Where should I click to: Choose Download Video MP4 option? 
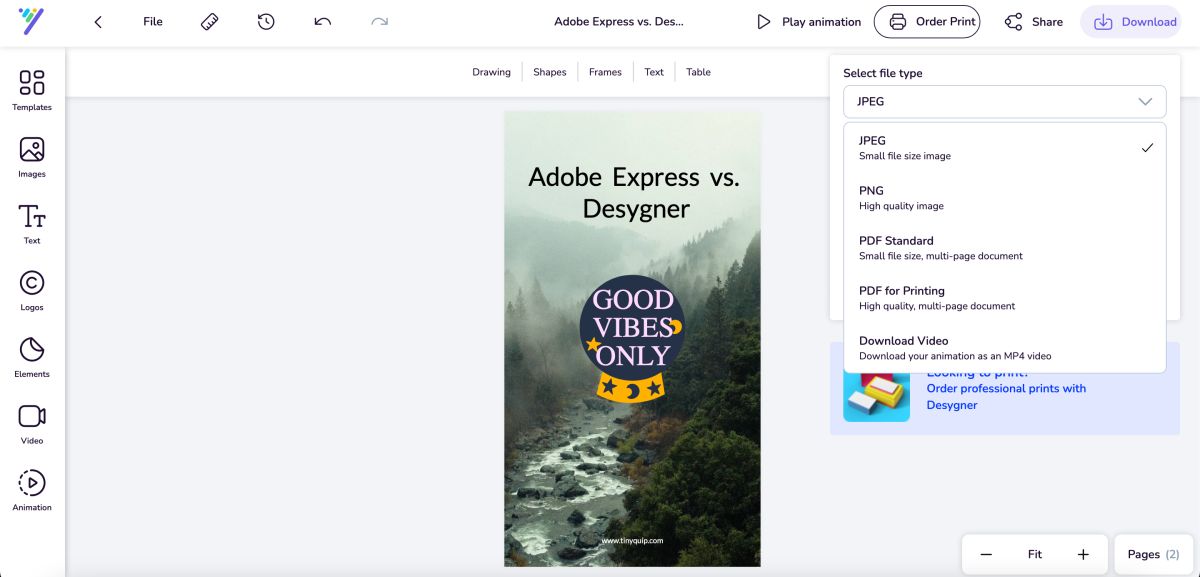pos(1004,348)
